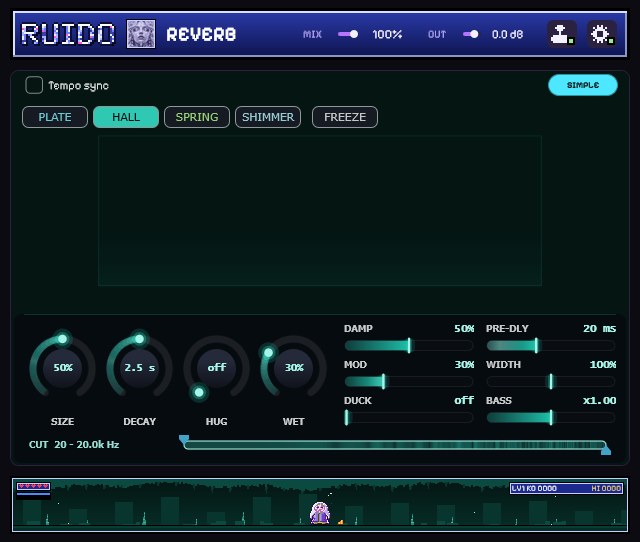Toggle the SIMPLE mode button

(x=583, y=85)
